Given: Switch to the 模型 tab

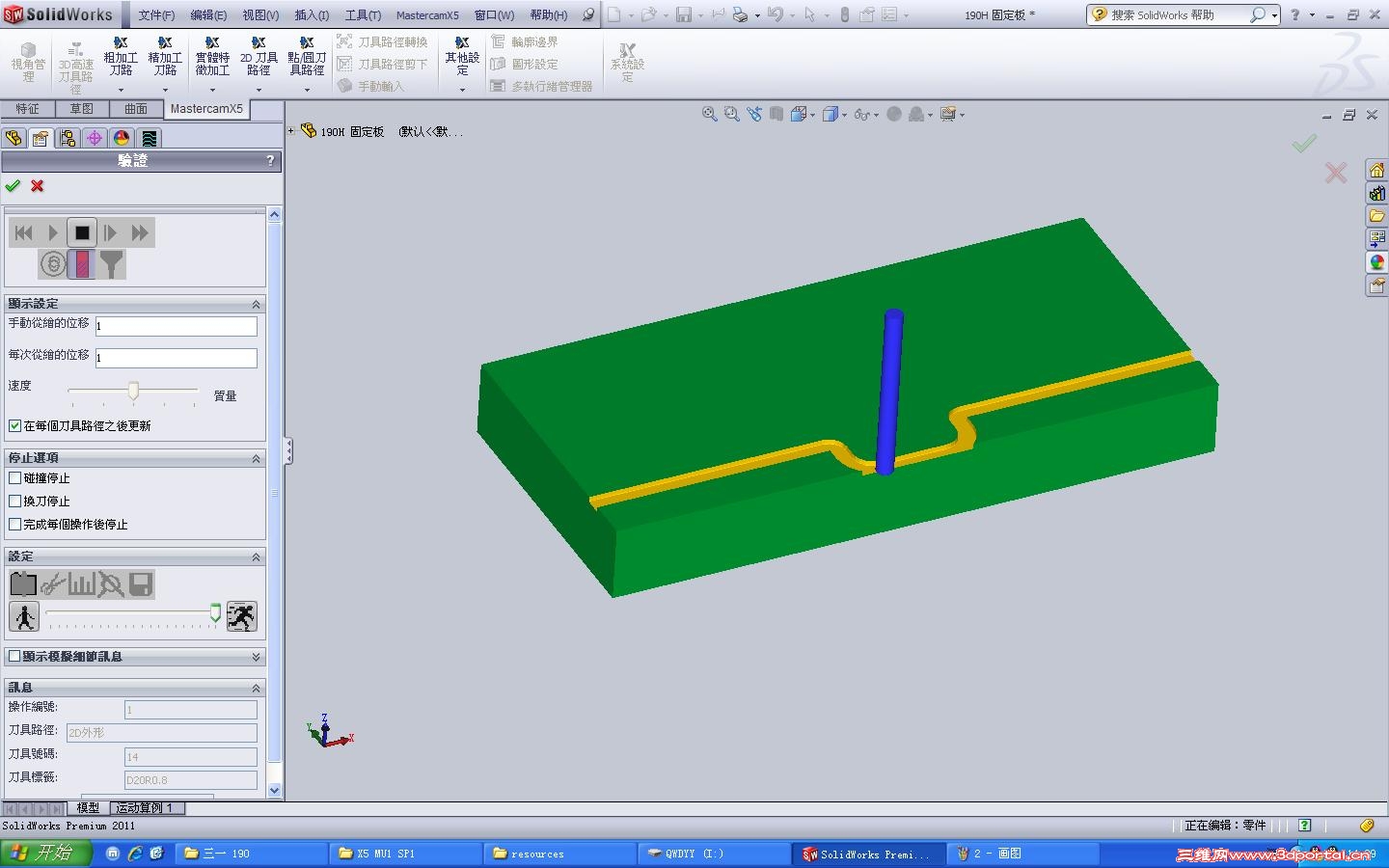Looking at the screenshot, I should tap(88, 808).
